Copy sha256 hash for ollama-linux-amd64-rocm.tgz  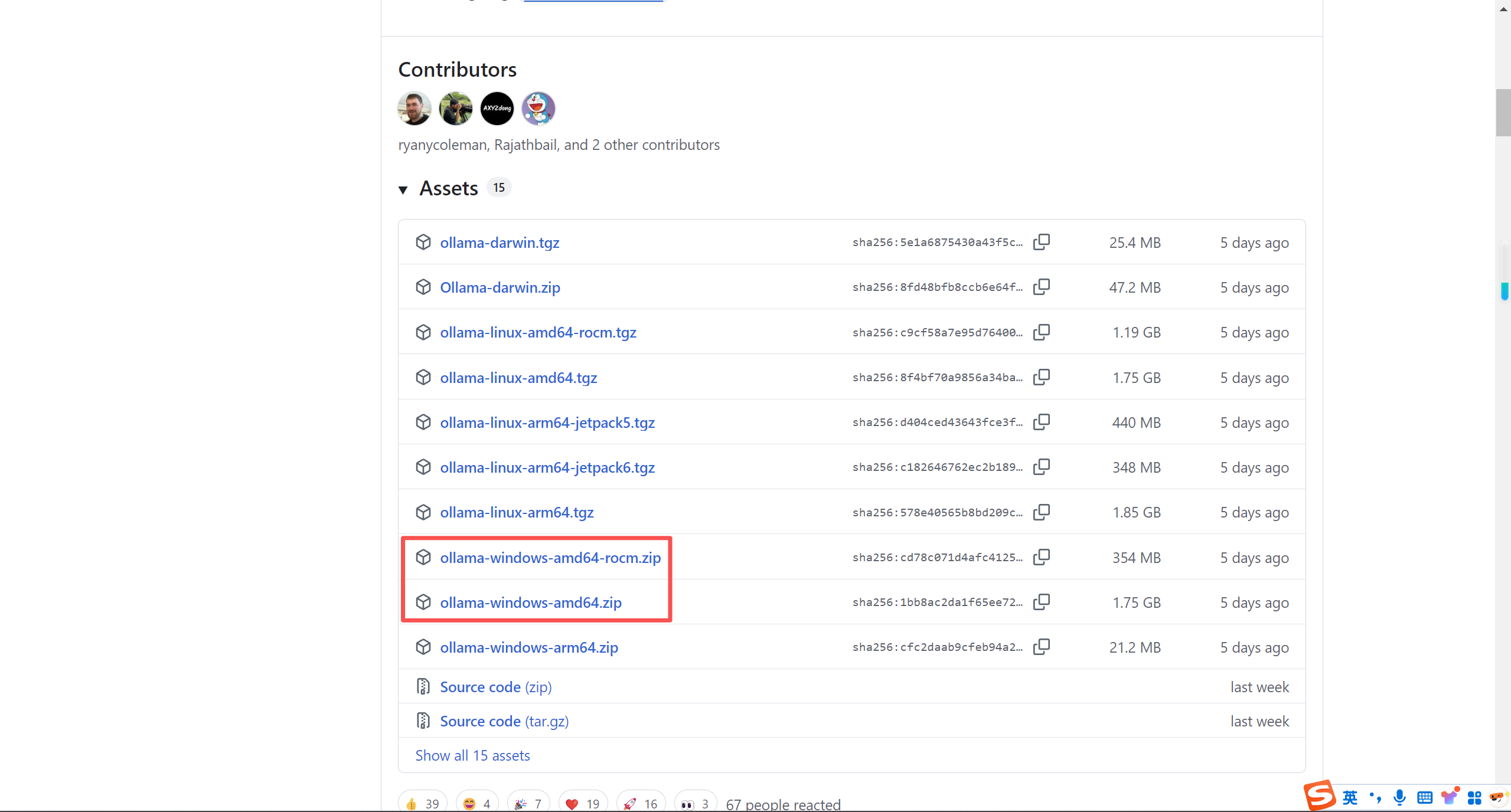(x=1041, y=332)
